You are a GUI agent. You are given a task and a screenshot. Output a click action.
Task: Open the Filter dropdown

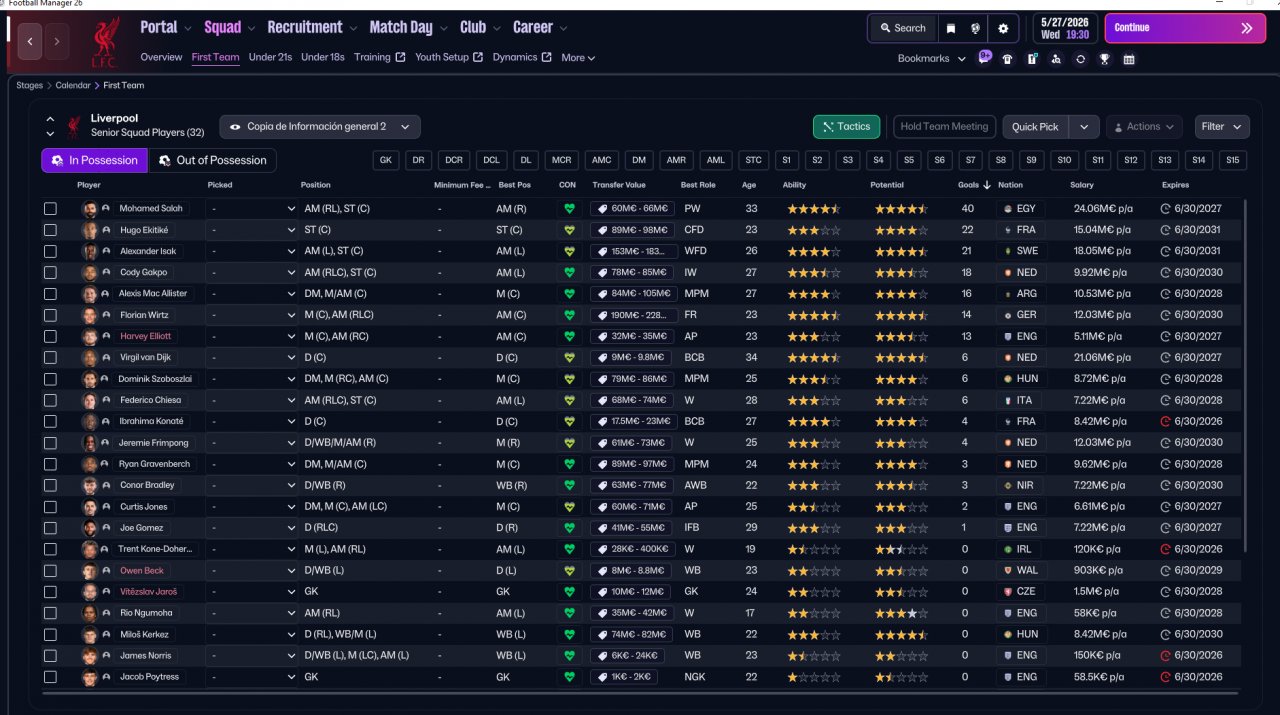1222,127
